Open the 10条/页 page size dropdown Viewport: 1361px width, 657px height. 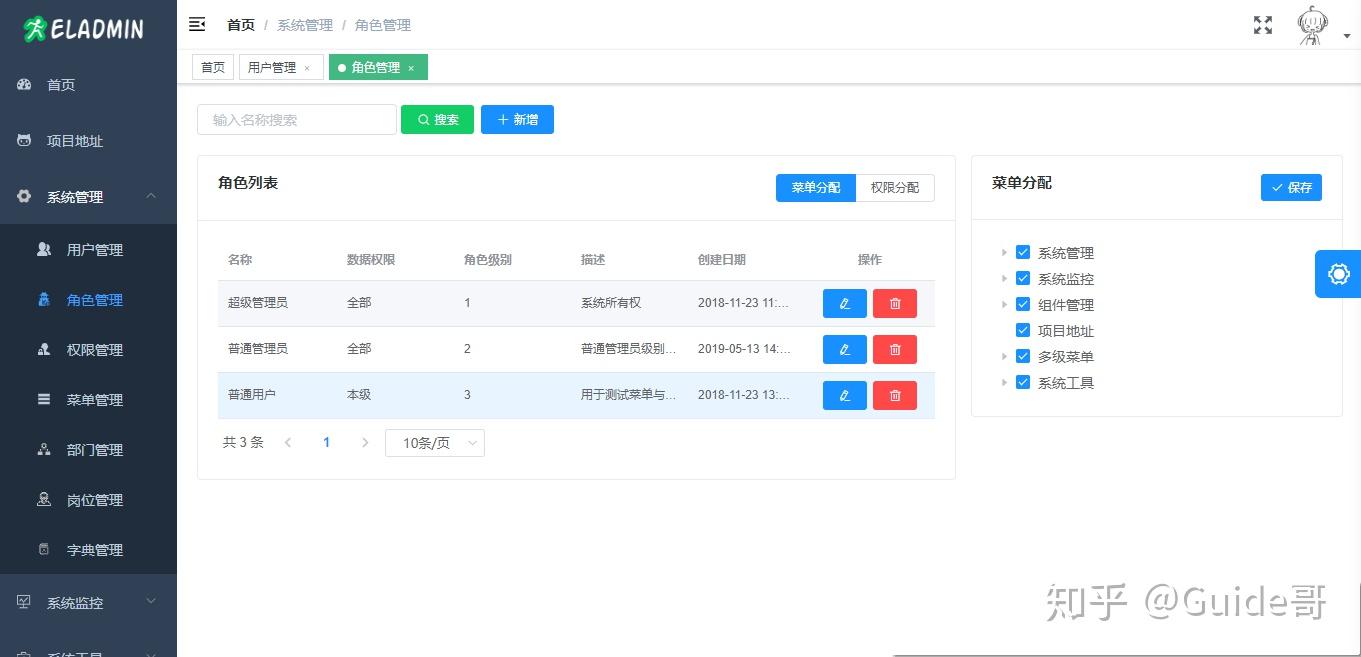(x=434, y=442)
